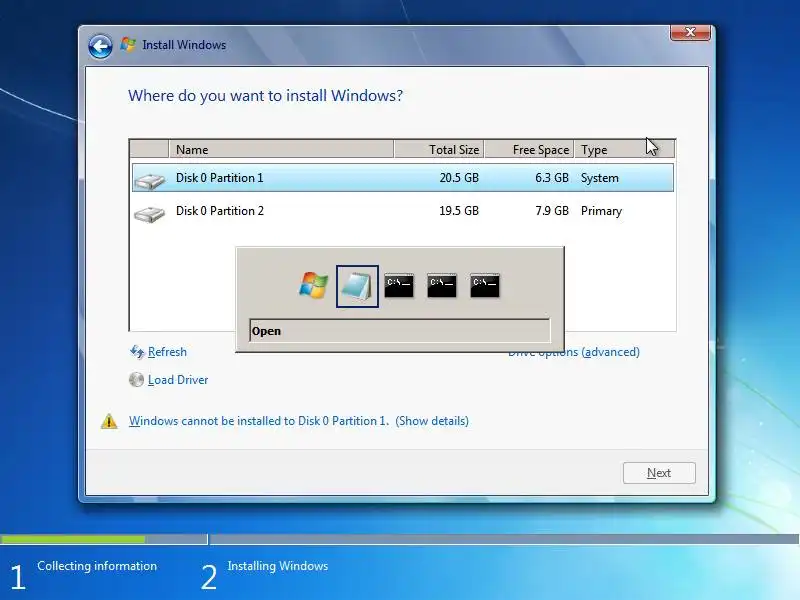Click the Installing Windows progress bar
This screenshot has width=800, height=600.
[x=504, y=539]
